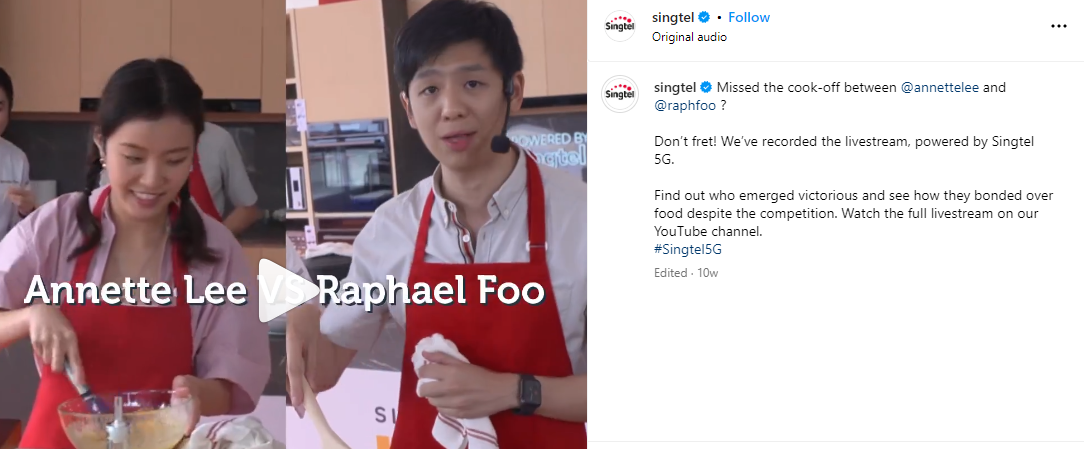Image resolution: width=1084 pixels, height=449 pixels.
Task: Open the three-dots more options menu
Action: pos(1058,26)
